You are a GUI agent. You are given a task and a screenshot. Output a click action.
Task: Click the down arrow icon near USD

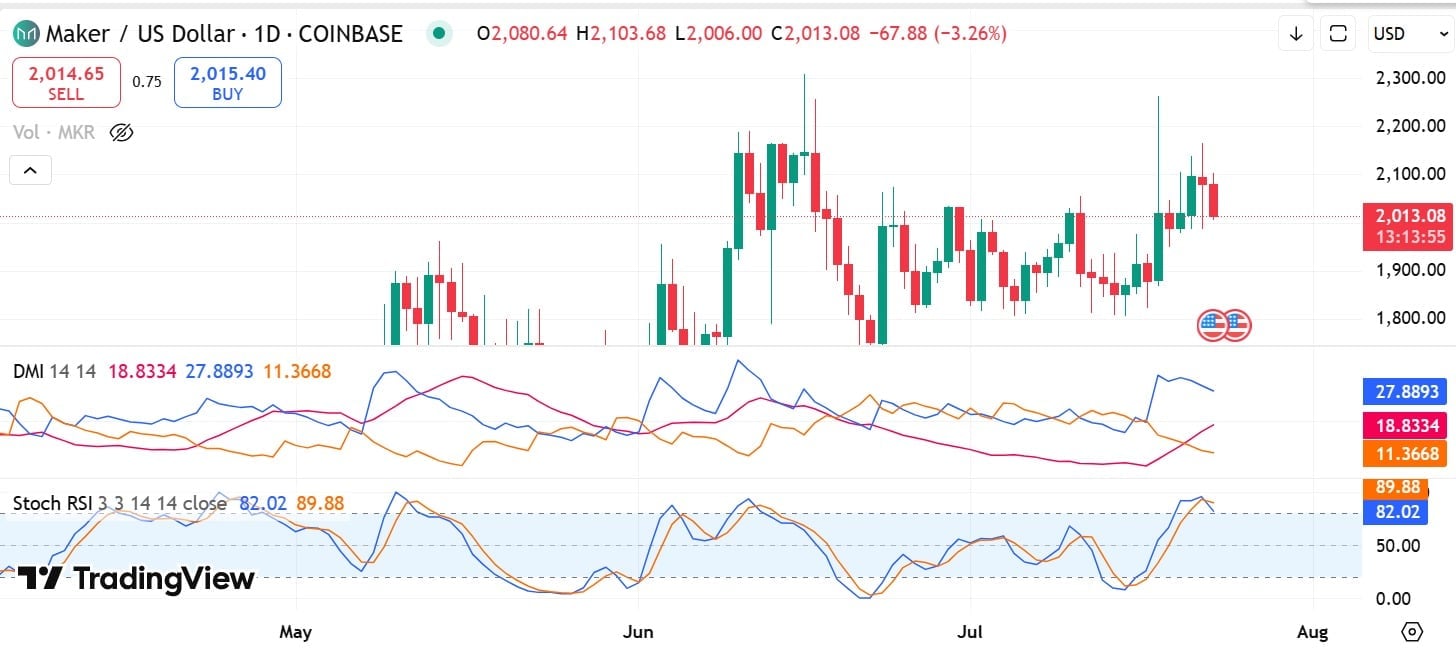tap(1297, 34)
